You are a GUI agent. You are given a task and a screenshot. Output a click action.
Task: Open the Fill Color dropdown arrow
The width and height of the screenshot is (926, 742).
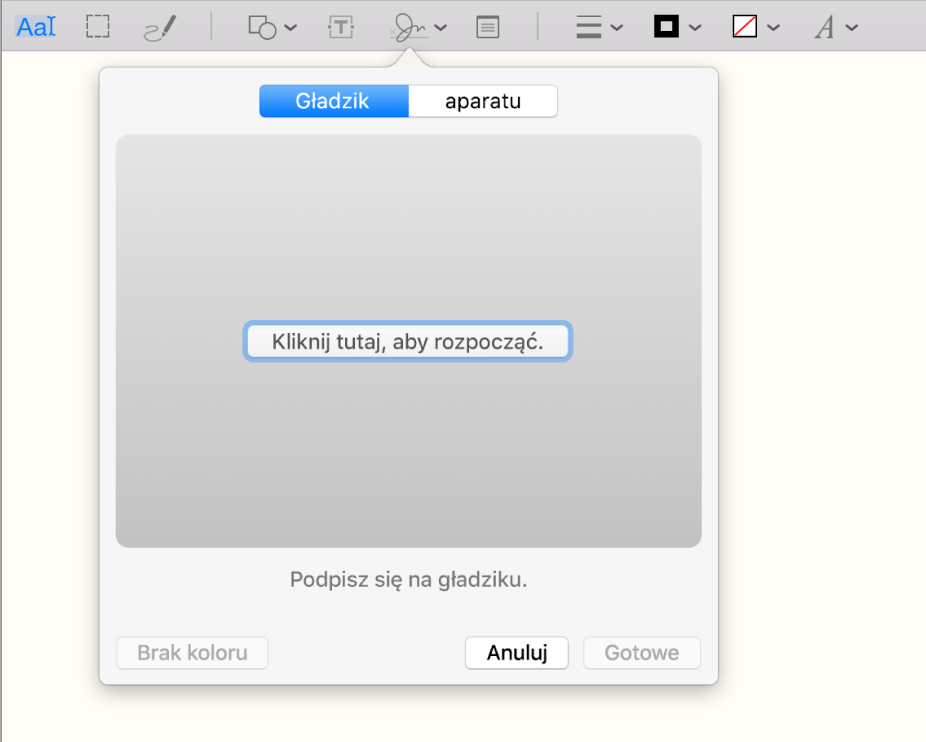774,27
